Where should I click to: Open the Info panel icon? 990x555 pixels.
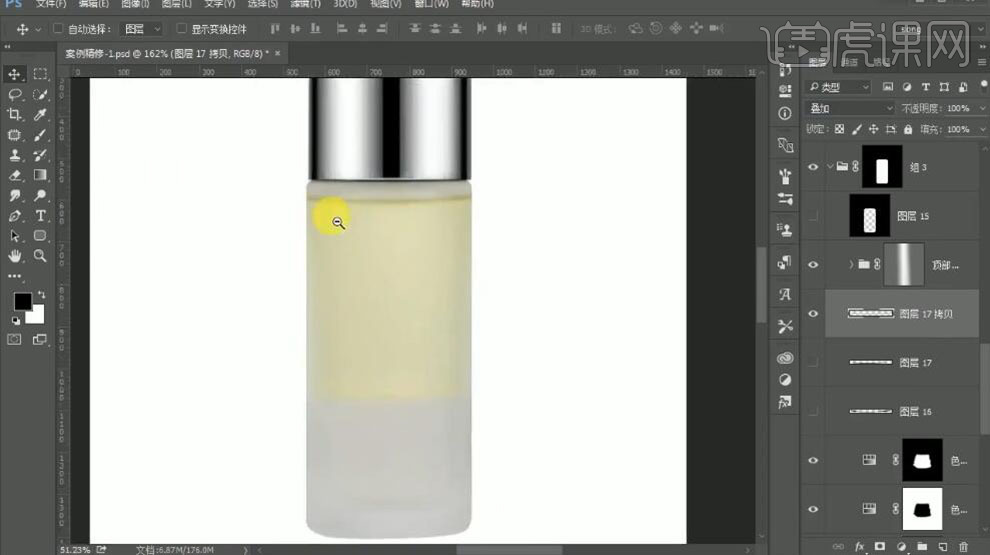[785, 114]
